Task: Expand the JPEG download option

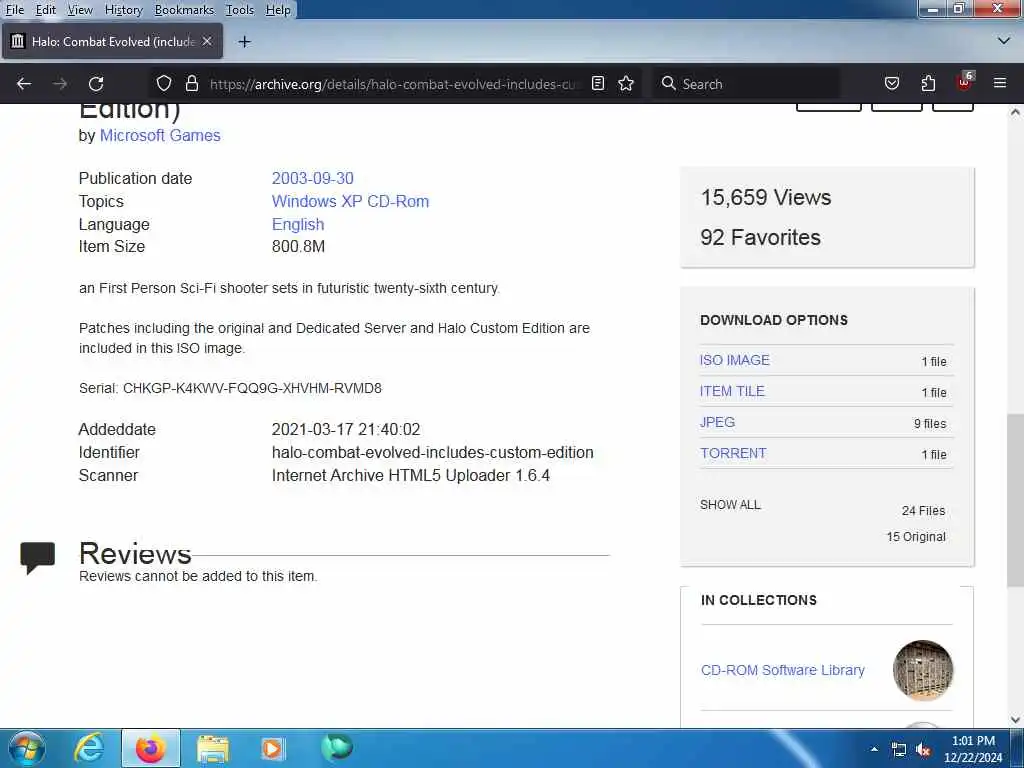Action: [717, 422]
